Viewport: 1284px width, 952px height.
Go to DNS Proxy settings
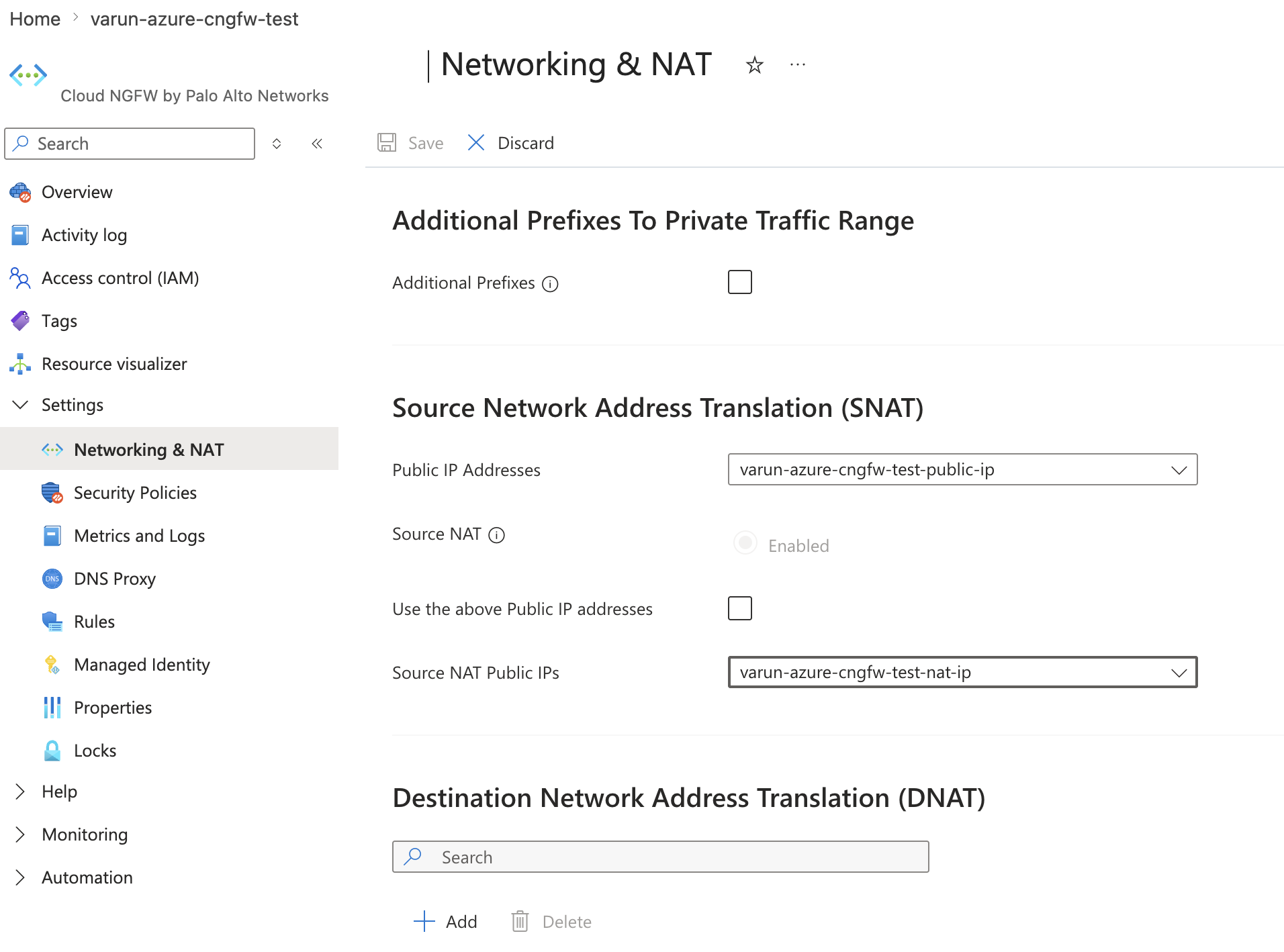coord(114,579)
